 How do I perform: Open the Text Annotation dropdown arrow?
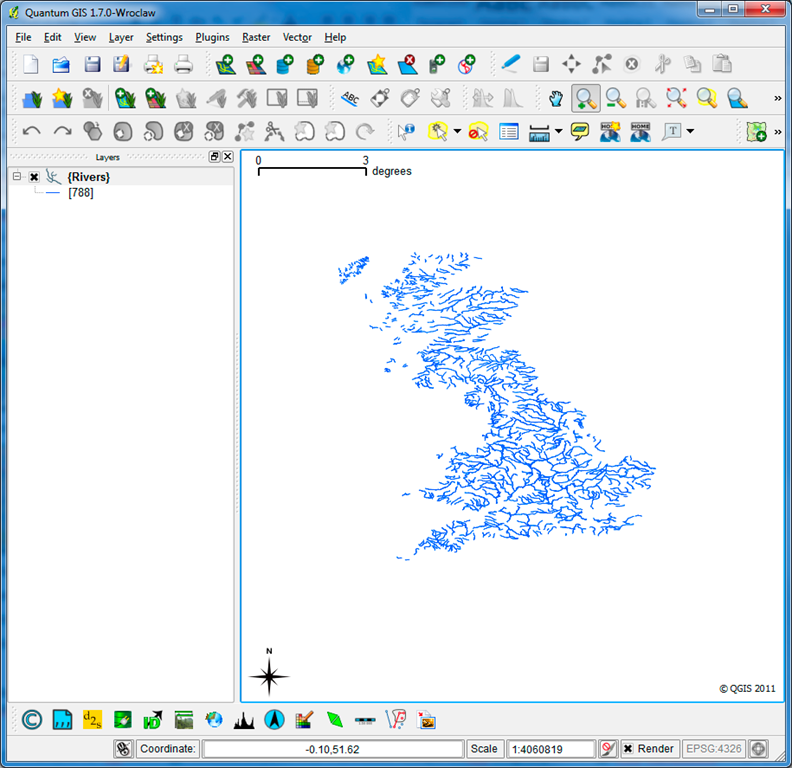click(x=690, y=131)
